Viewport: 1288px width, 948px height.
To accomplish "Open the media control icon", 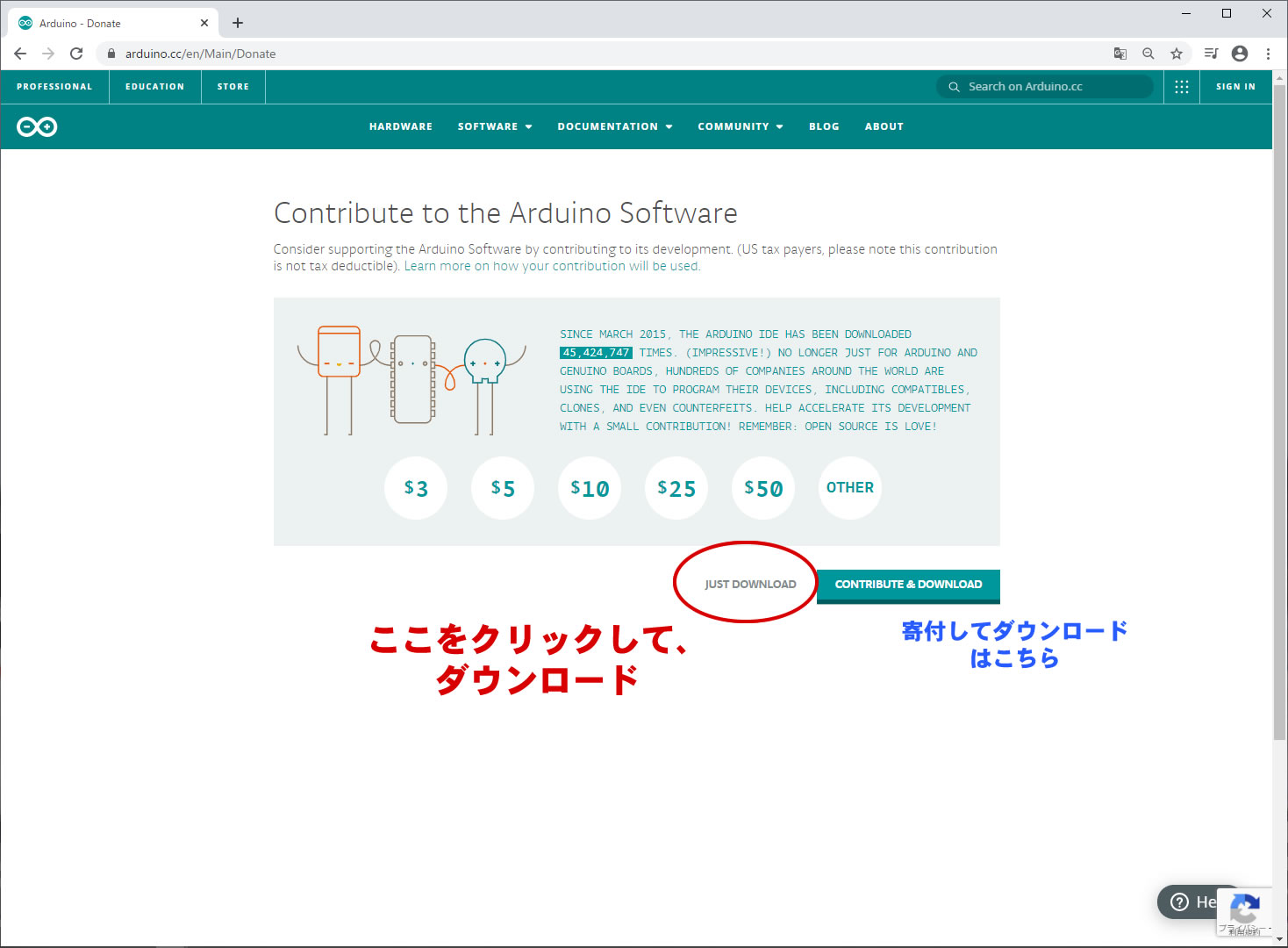I will [1212, 54].
